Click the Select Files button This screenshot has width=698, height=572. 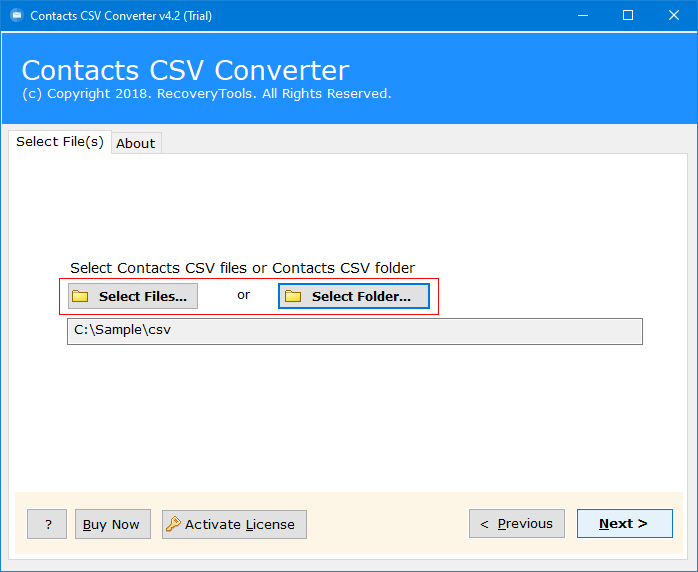[133, 296]
